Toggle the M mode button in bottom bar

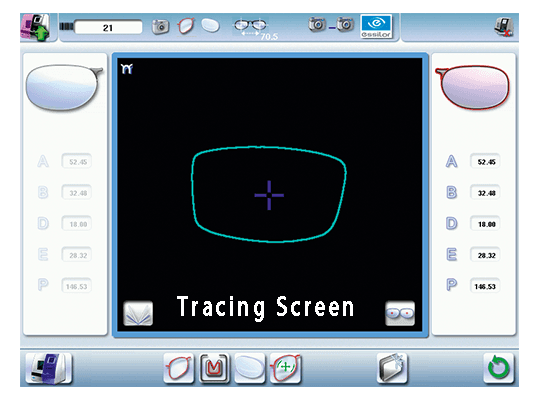[214, 368]
